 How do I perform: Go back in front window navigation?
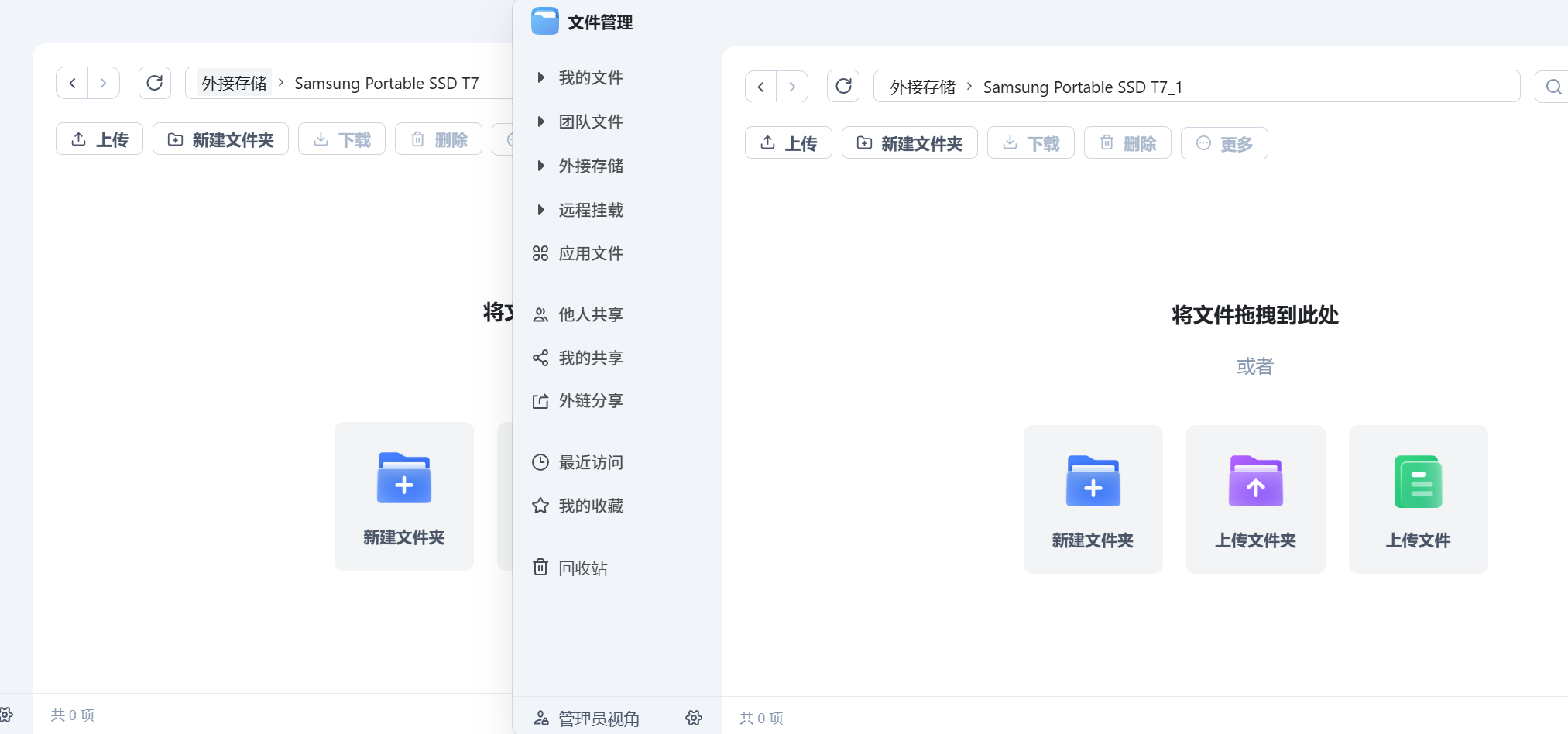[760, 87]
